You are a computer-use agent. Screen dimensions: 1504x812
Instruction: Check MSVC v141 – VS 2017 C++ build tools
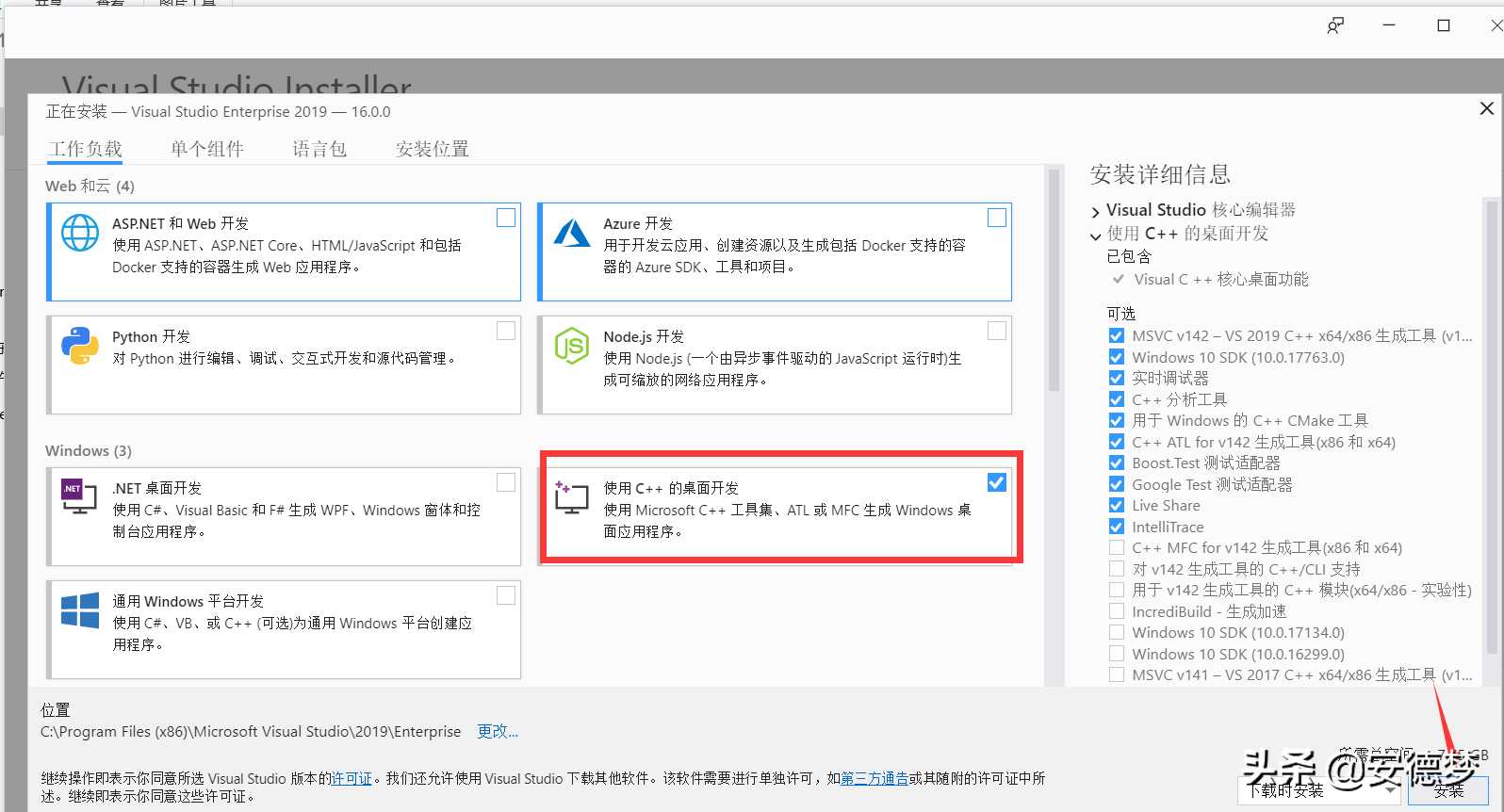tap(1117, 674)
